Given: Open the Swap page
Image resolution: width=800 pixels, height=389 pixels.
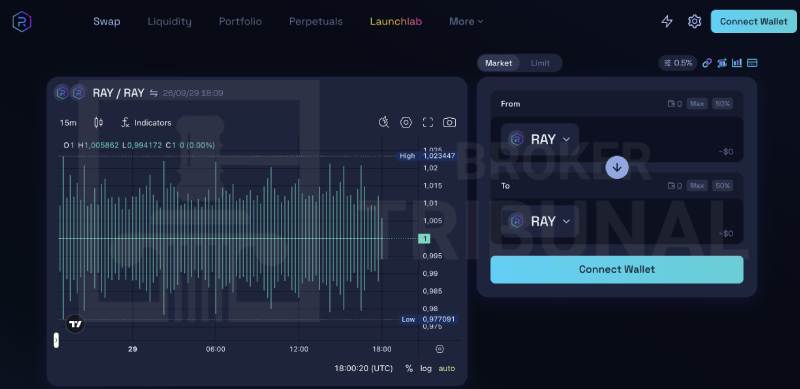Looking at the screenshot, I should 107,21.
